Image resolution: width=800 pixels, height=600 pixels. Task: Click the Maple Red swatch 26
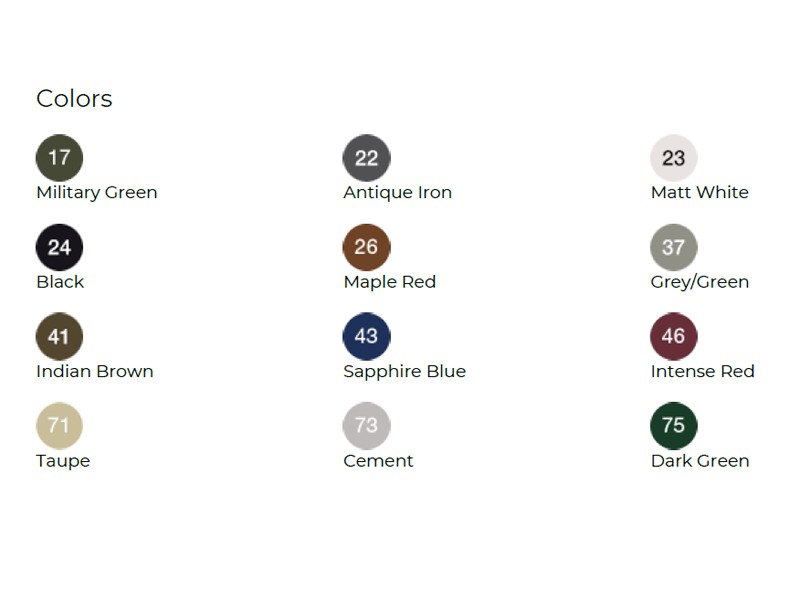tap(366, 247)
